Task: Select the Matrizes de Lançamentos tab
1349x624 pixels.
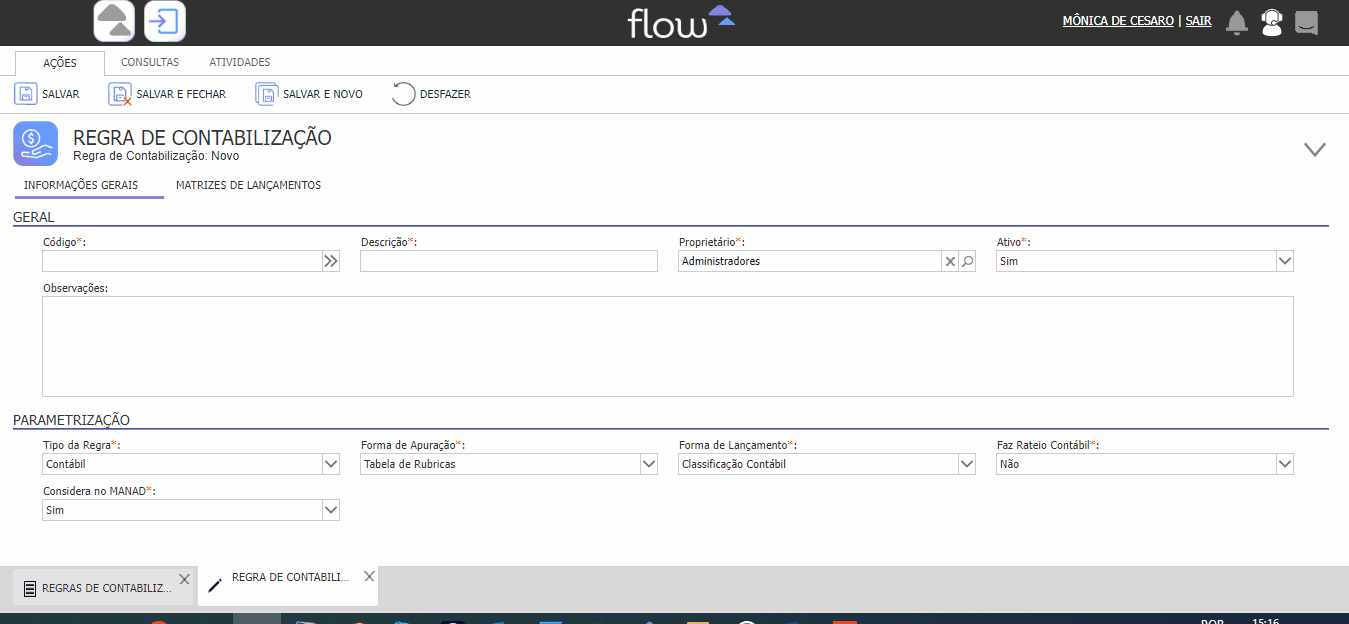Action: pyautogui.click(x=248, y=186)
